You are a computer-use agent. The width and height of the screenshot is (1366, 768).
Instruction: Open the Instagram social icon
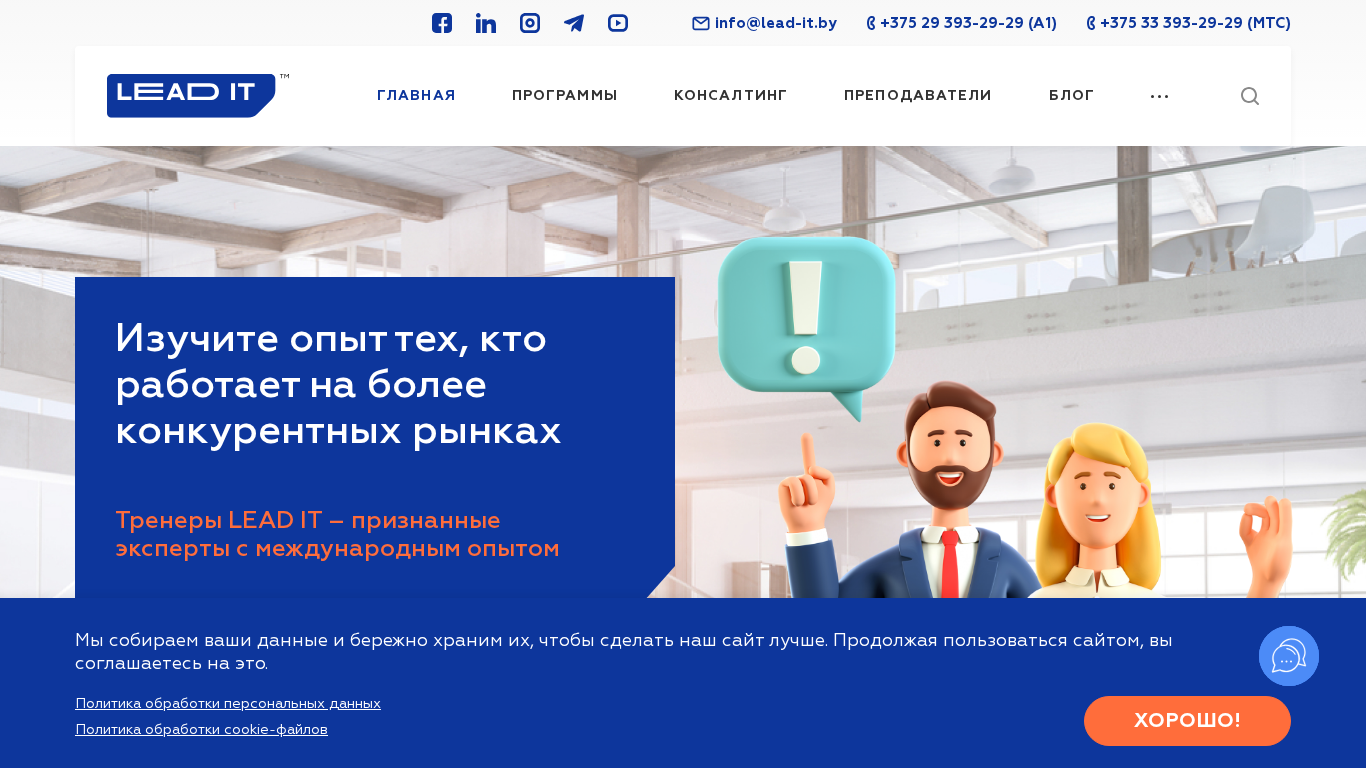pyautogui.click(x=530, y=23)
